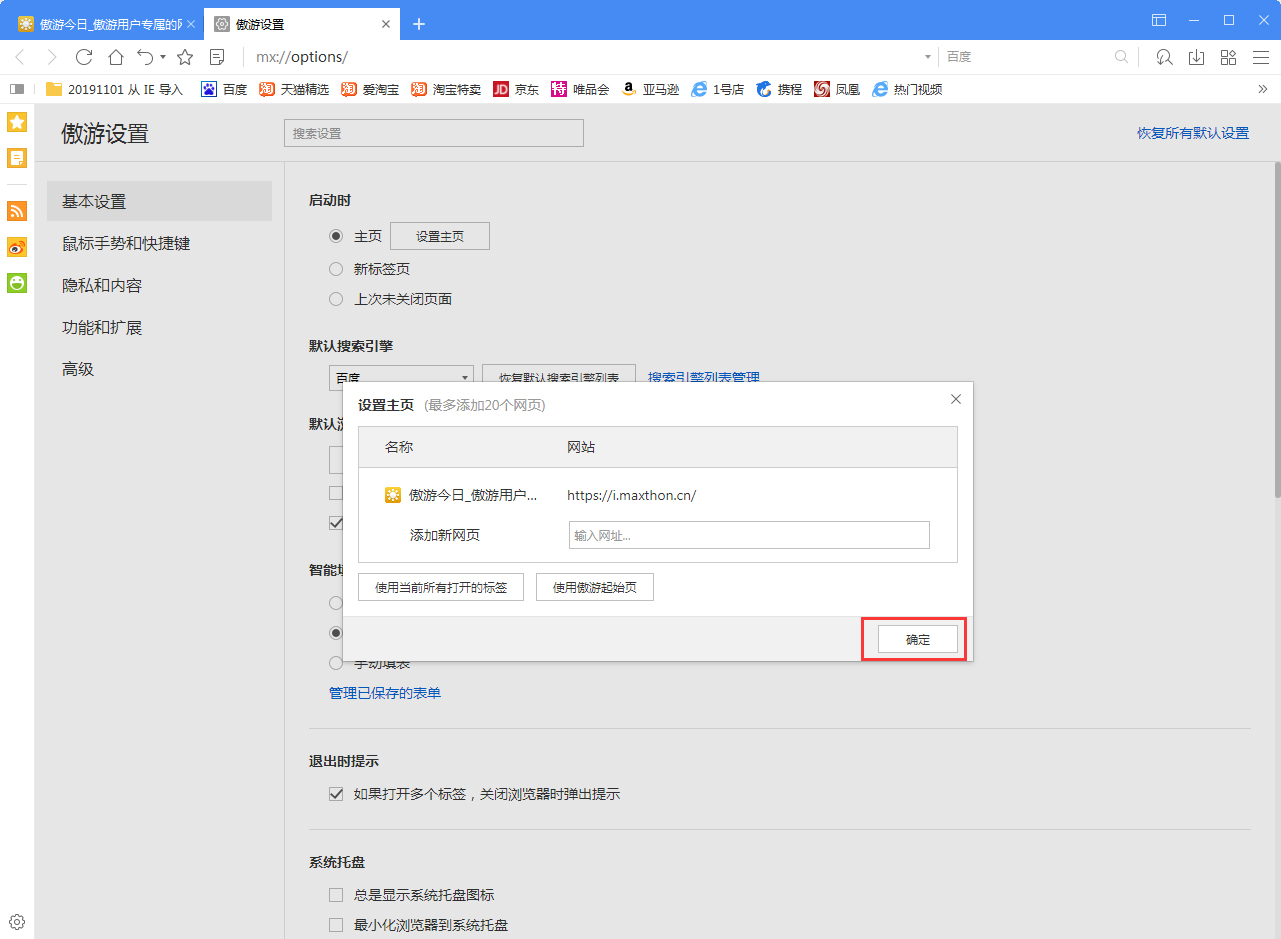Switch to the 傲游今日 tab
This screenshot has width=1281, height=939.
pos(100,24)
